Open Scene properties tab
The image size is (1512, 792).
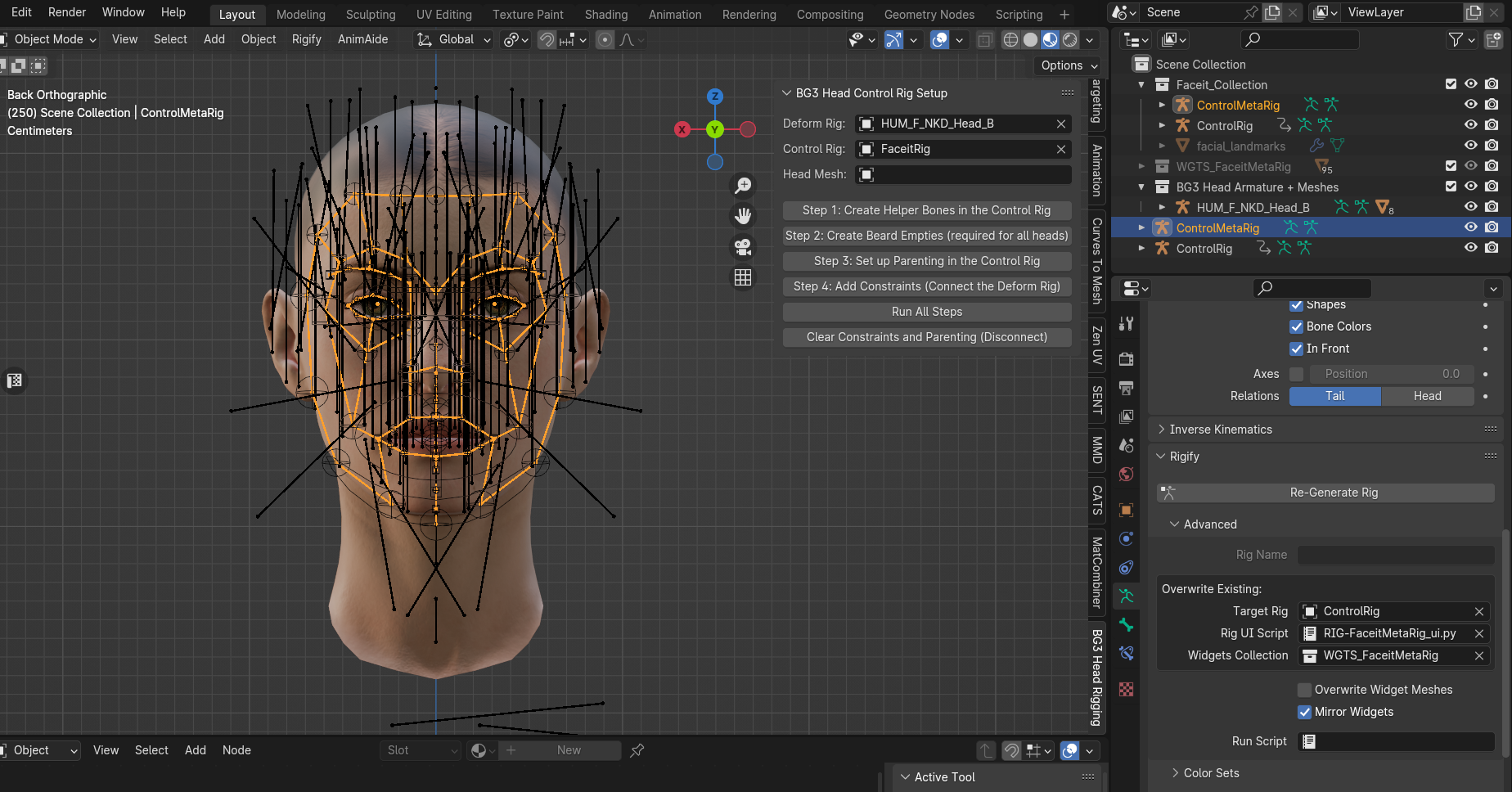tap(1127, 445)
